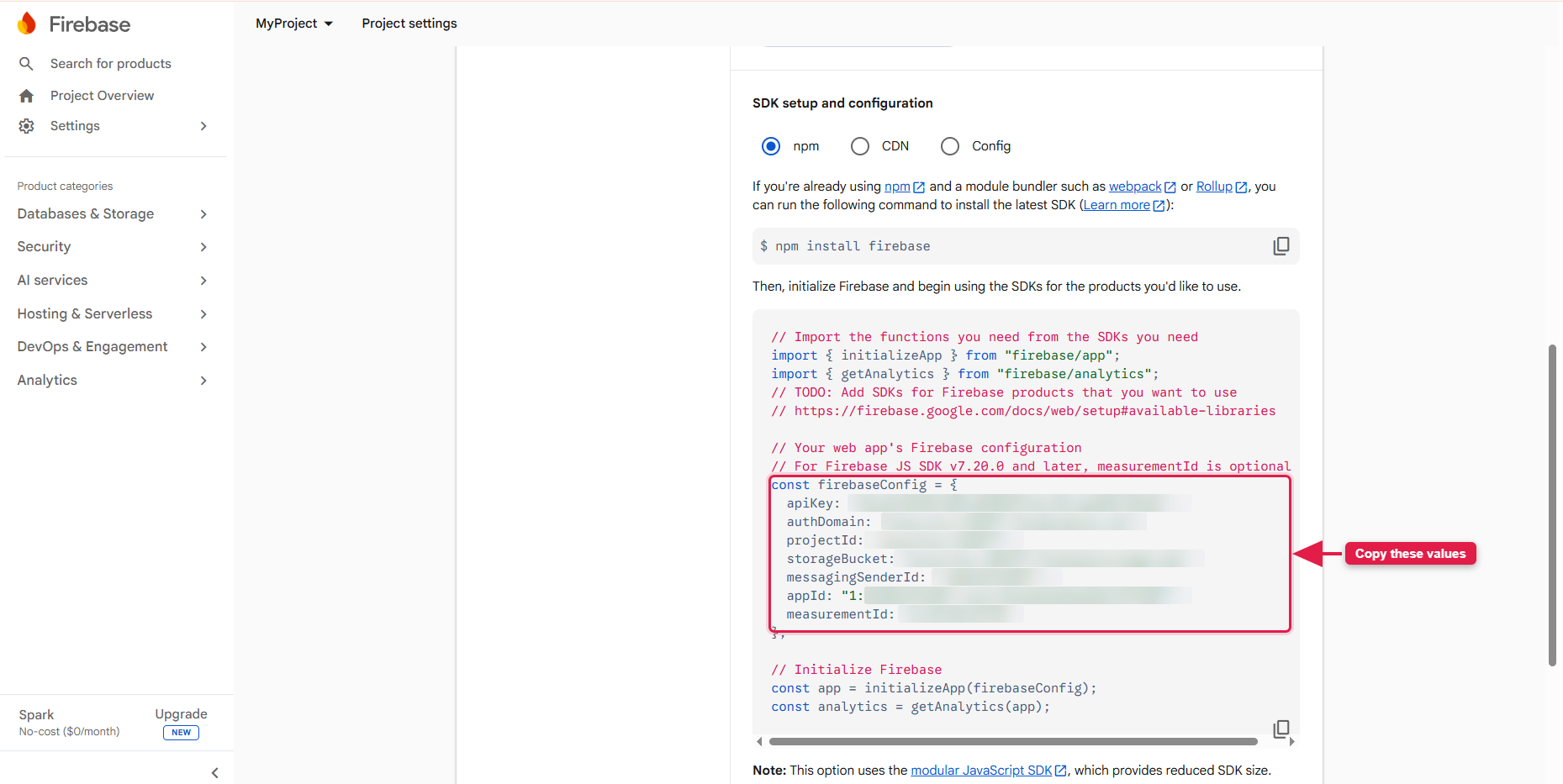Select the CDN radio button

click(859, 146)
